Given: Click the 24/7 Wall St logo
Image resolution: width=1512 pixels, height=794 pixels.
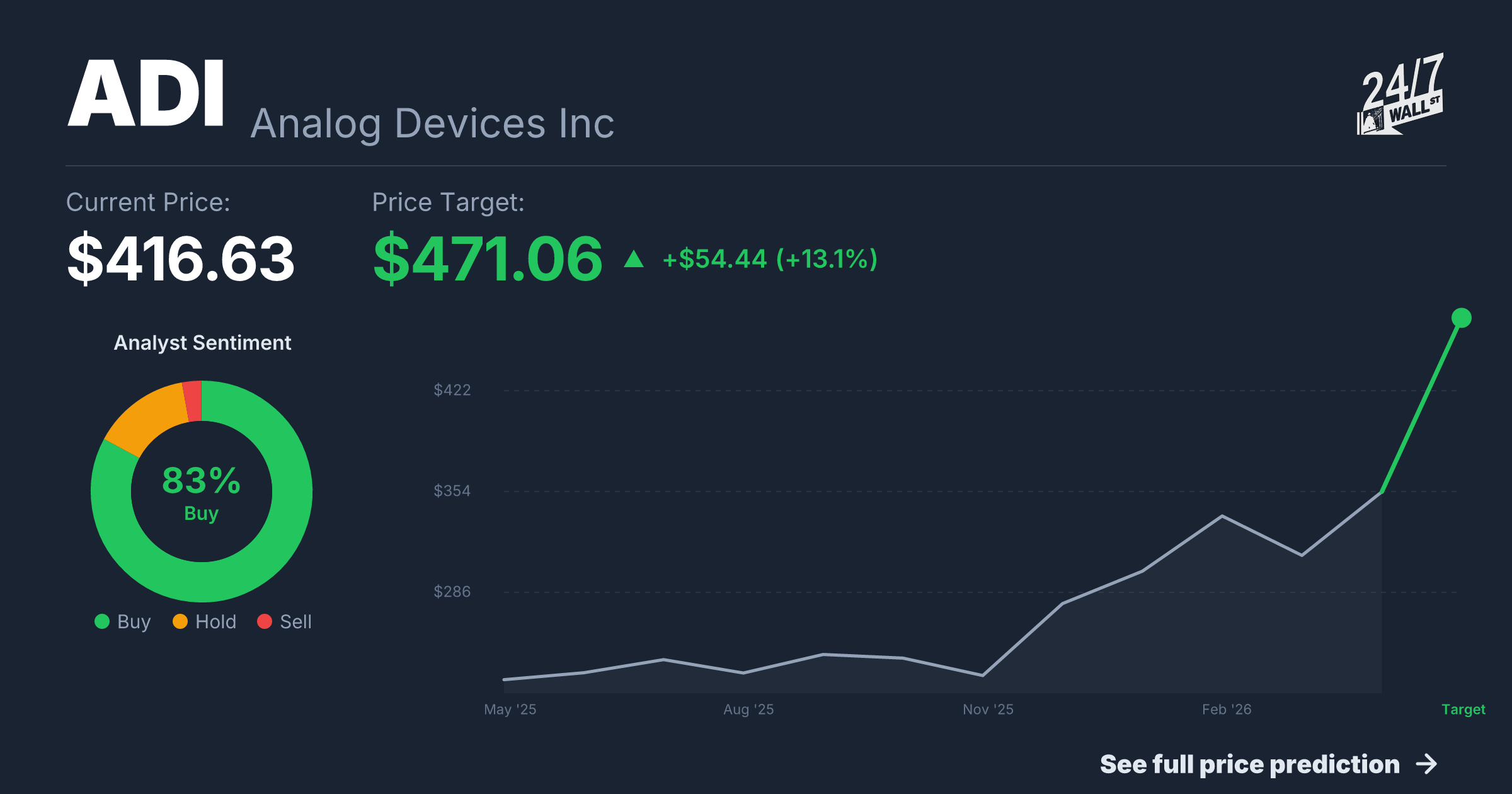Looking at the screenshot, I should (x=1400, y=93).
